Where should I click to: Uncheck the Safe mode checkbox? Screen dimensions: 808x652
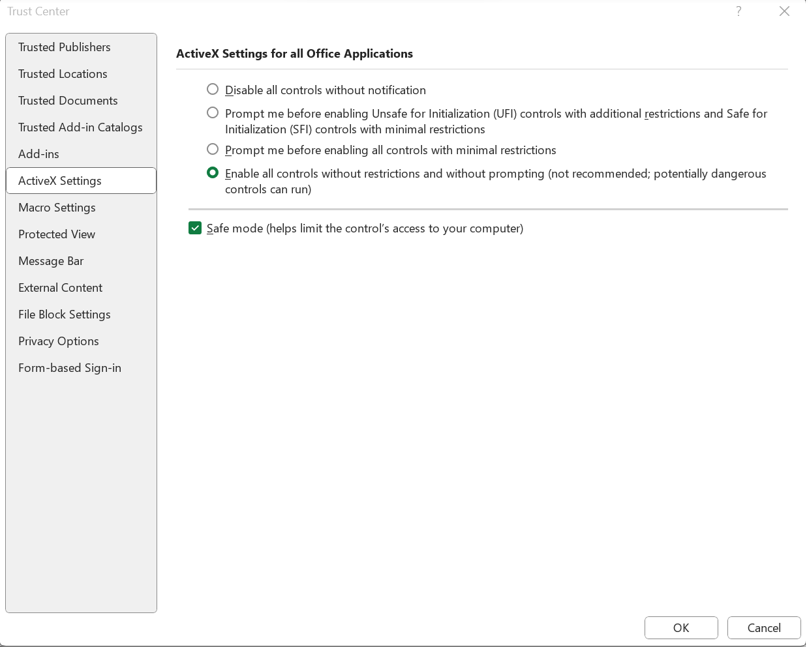point(196,227)
